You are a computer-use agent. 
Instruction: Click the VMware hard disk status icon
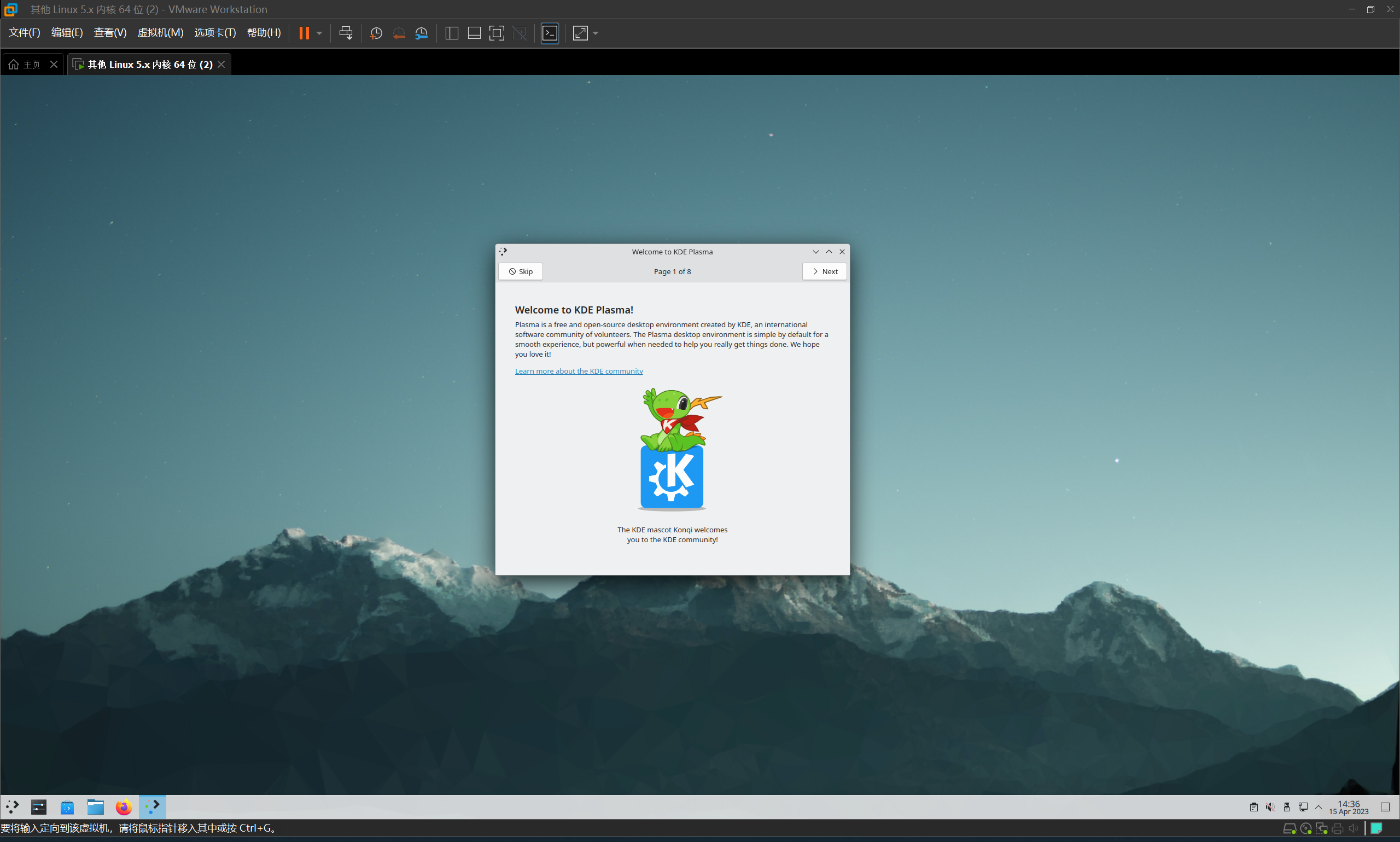(1289, 828)
